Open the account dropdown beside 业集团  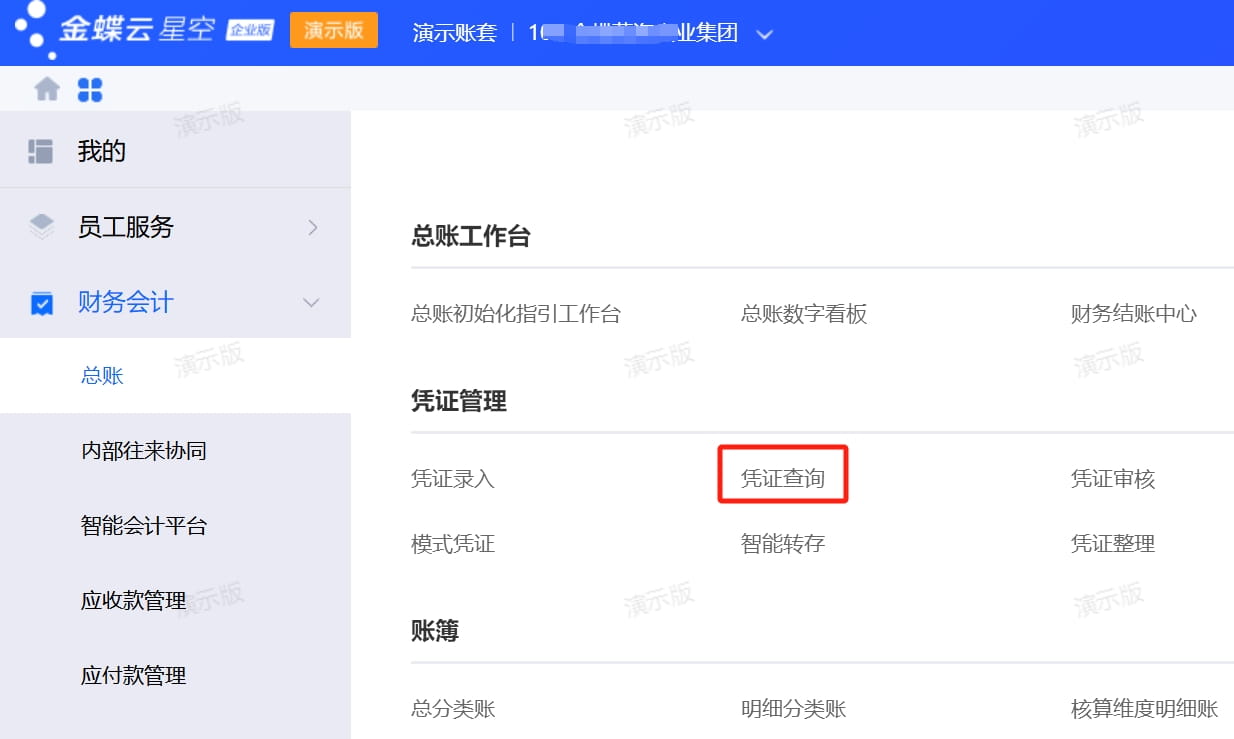click(765, 33)
